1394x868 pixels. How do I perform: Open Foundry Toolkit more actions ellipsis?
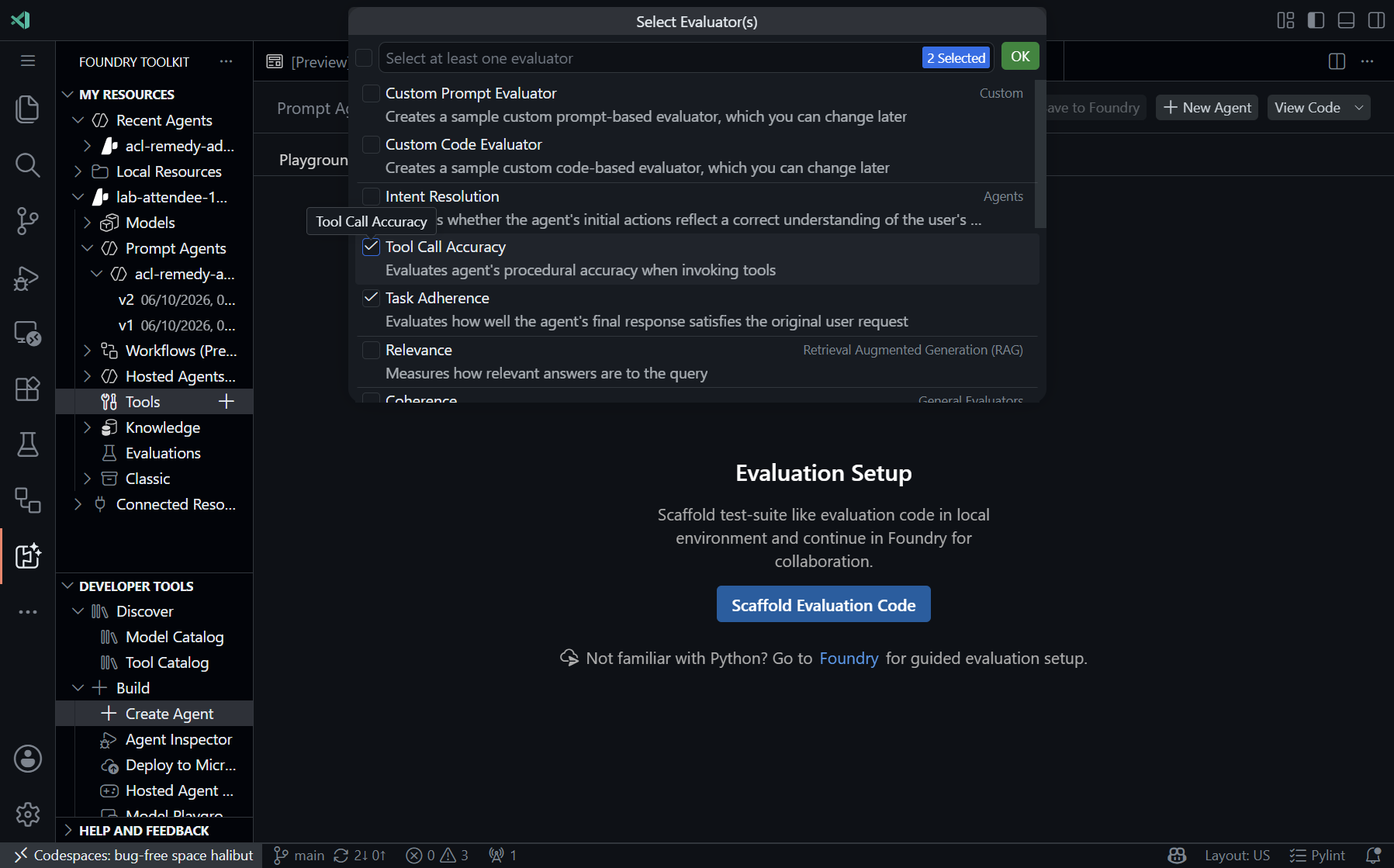click(x=226, y=61)
